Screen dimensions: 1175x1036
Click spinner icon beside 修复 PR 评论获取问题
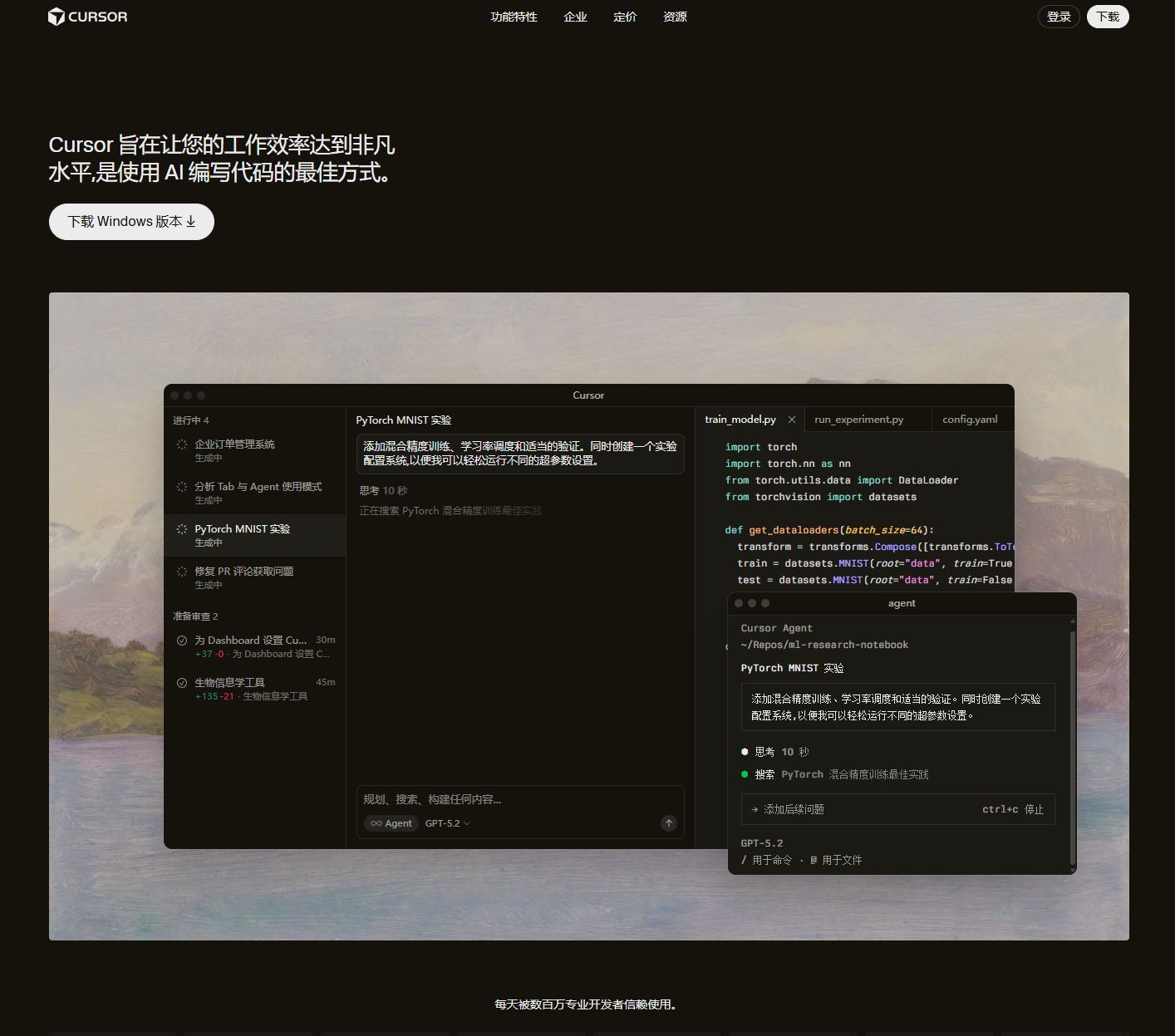pyautogui.click(x=182, y=572)
